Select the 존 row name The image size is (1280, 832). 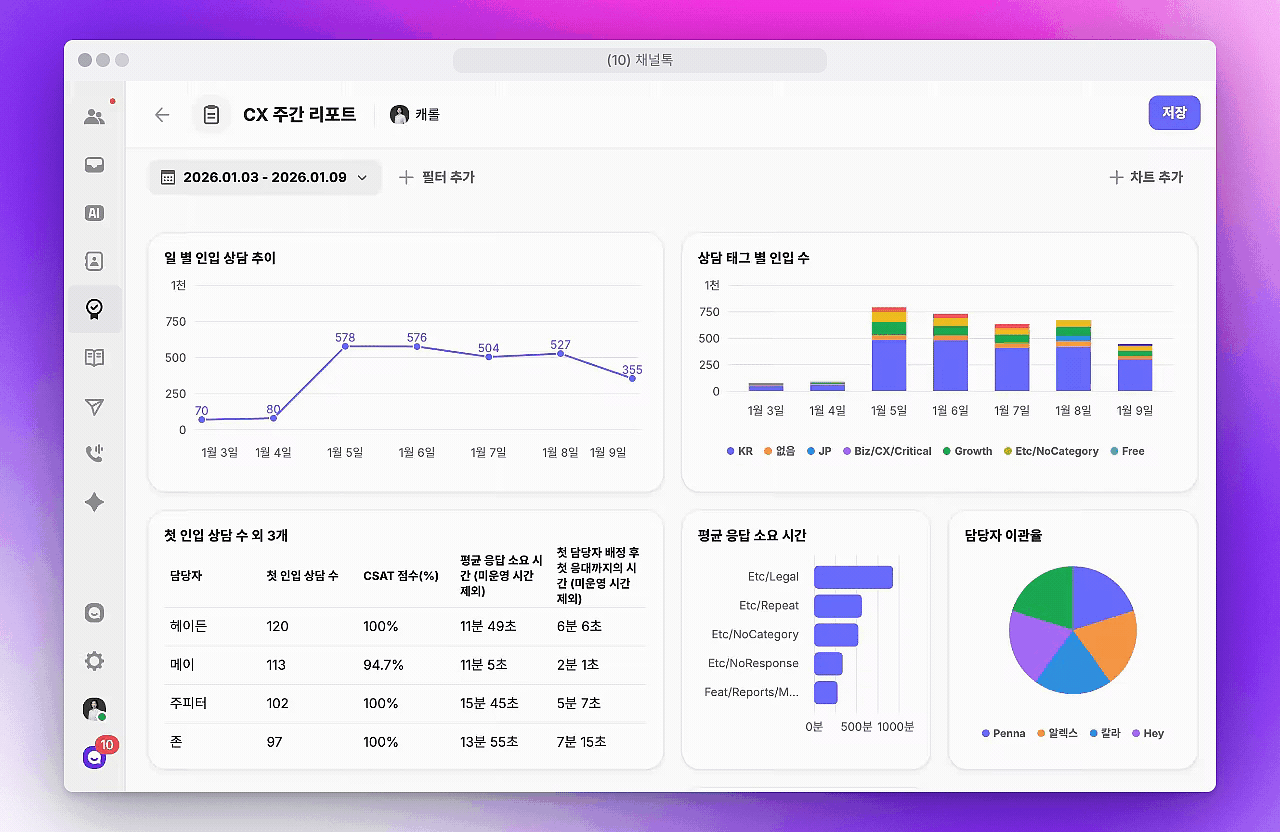coord(176,742)
